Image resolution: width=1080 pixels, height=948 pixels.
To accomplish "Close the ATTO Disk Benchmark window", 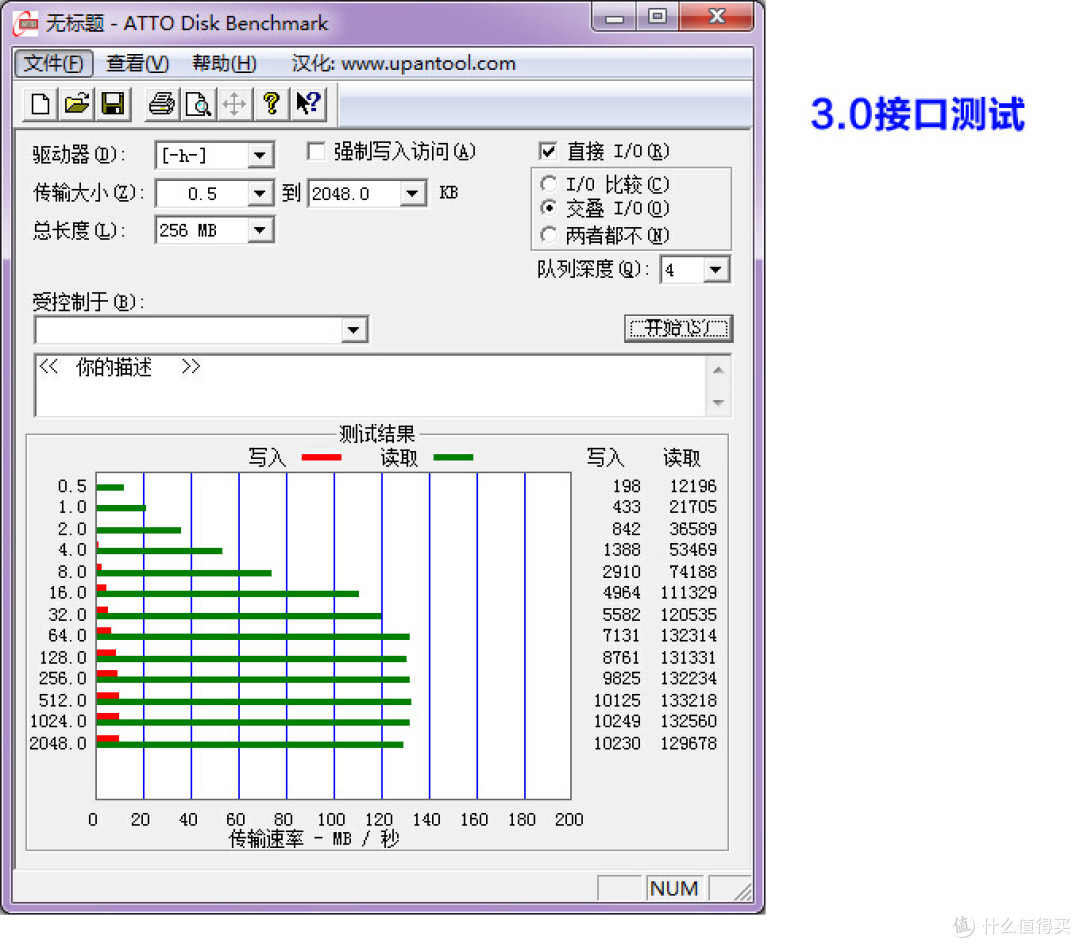I will tap(716, 17).
